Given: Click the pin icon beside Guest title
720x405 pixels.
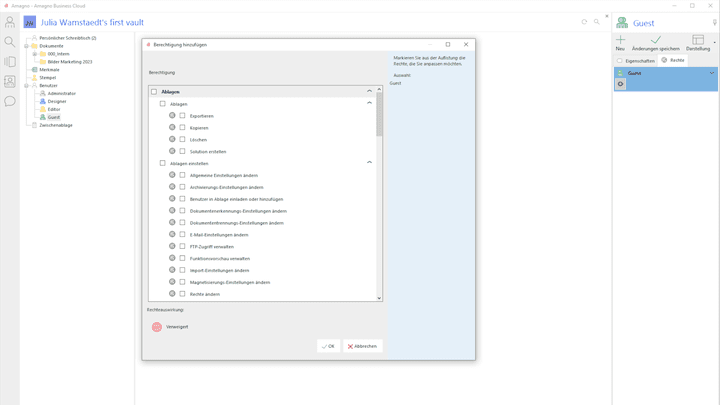Looking at the screenshot, I should click(714, 22).
